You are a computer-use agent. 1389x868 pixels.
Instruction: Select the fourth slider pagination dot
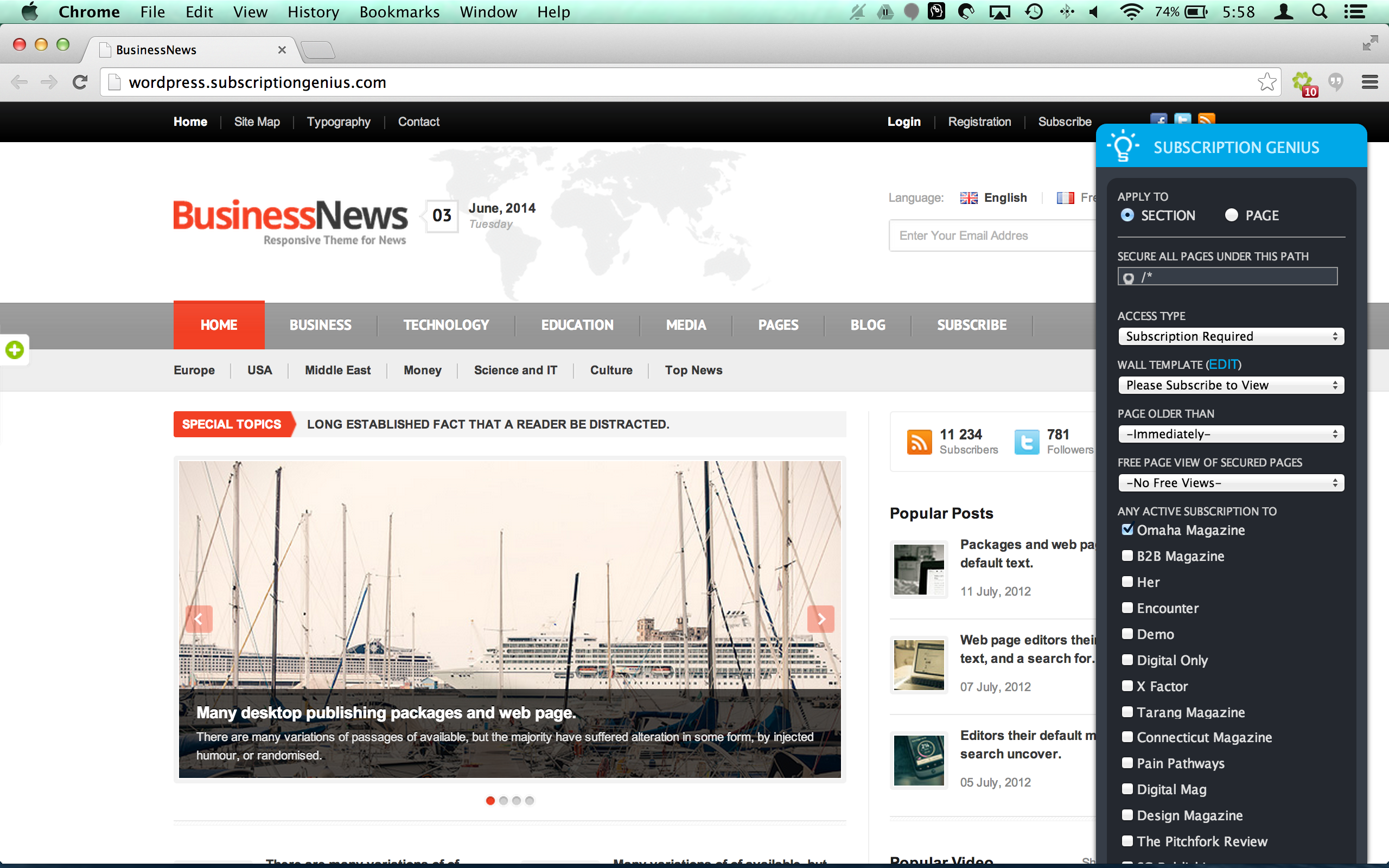point(529,800)
